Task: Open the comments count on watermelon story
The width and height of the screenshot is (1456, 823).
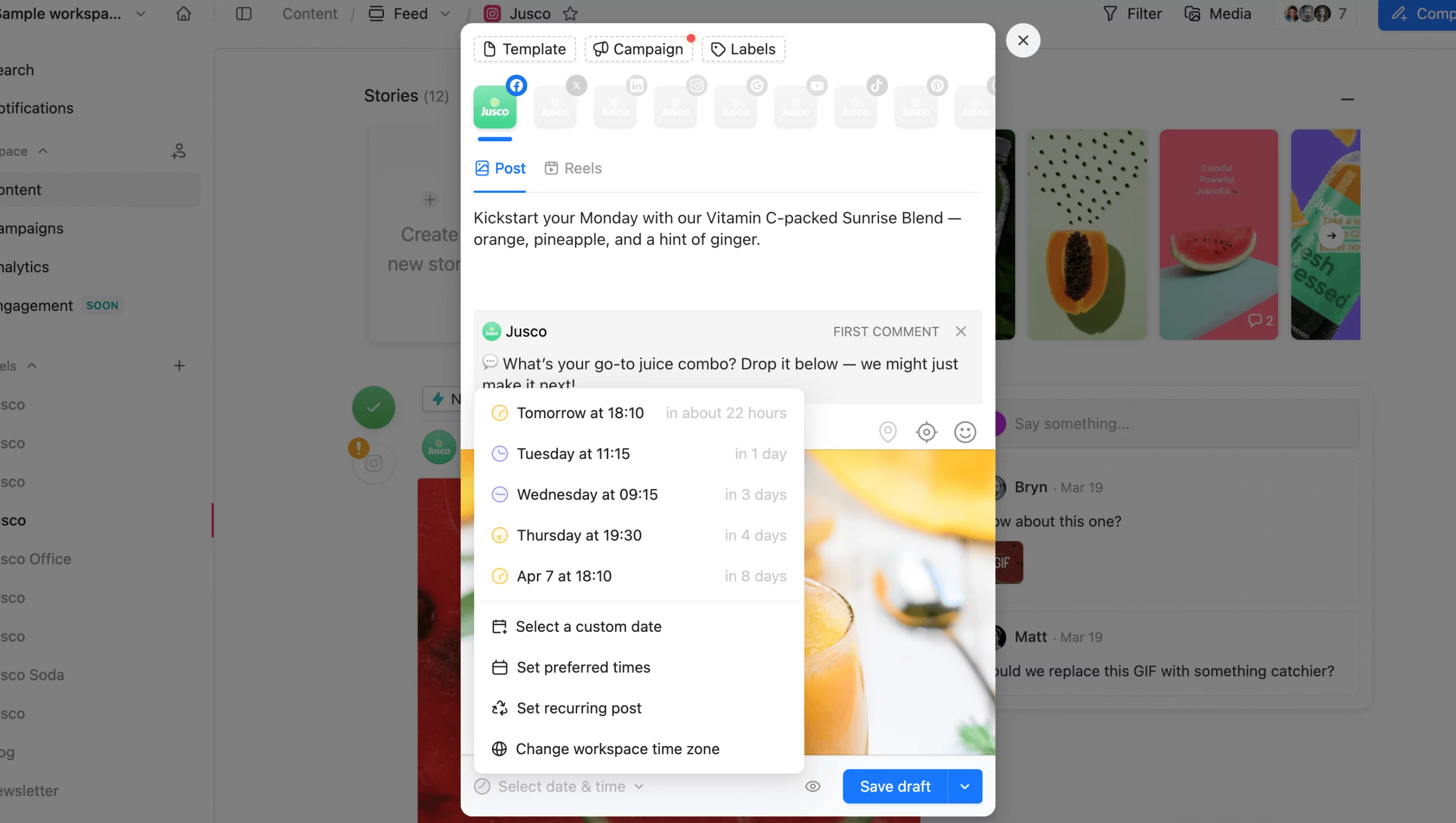Action: point(1260,321)
